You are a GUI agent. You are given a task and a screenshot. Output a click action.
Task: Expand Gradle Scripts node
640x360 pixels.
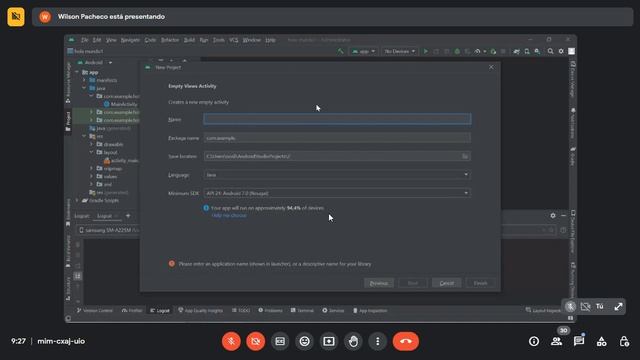(x=77, y=200)
